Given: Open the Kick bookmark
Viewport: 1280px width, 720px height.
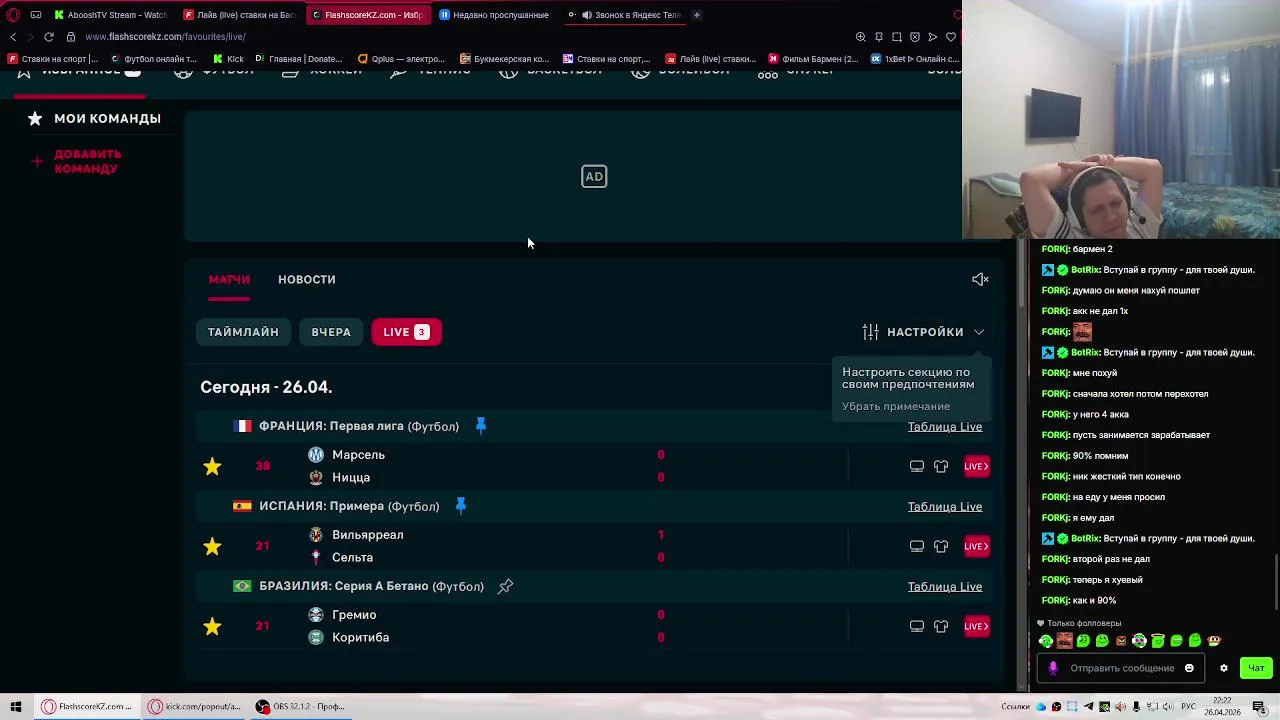Looking at the screenshot, I should 228,59.
